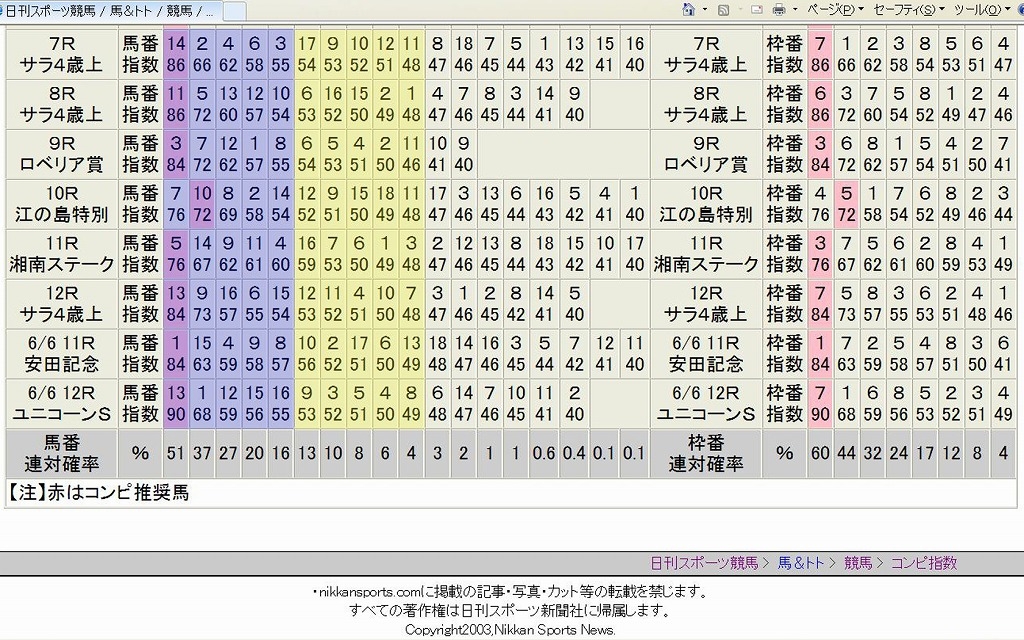Screen dimensions: 1024x640
Task: Click the nikkansports.com reproduction notice text
Action: click(511, 592)
